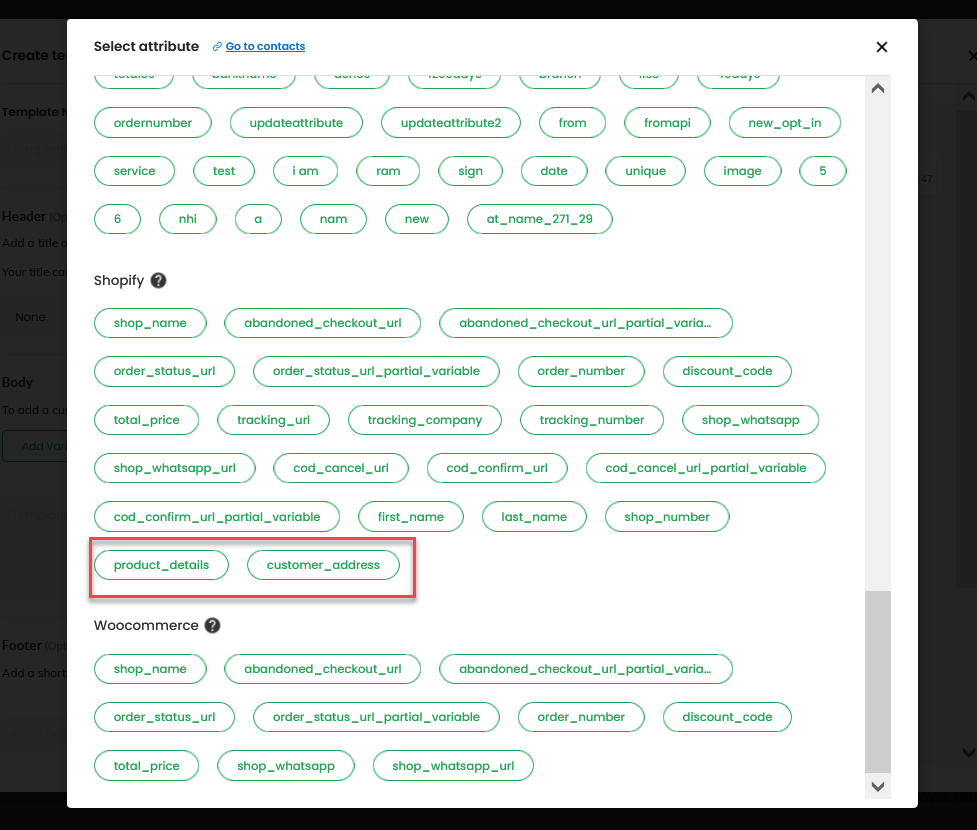This screenshot has width=977, height=830.
Task: Choose Woocommerce order_number attribute
Action: coord(581,717)
